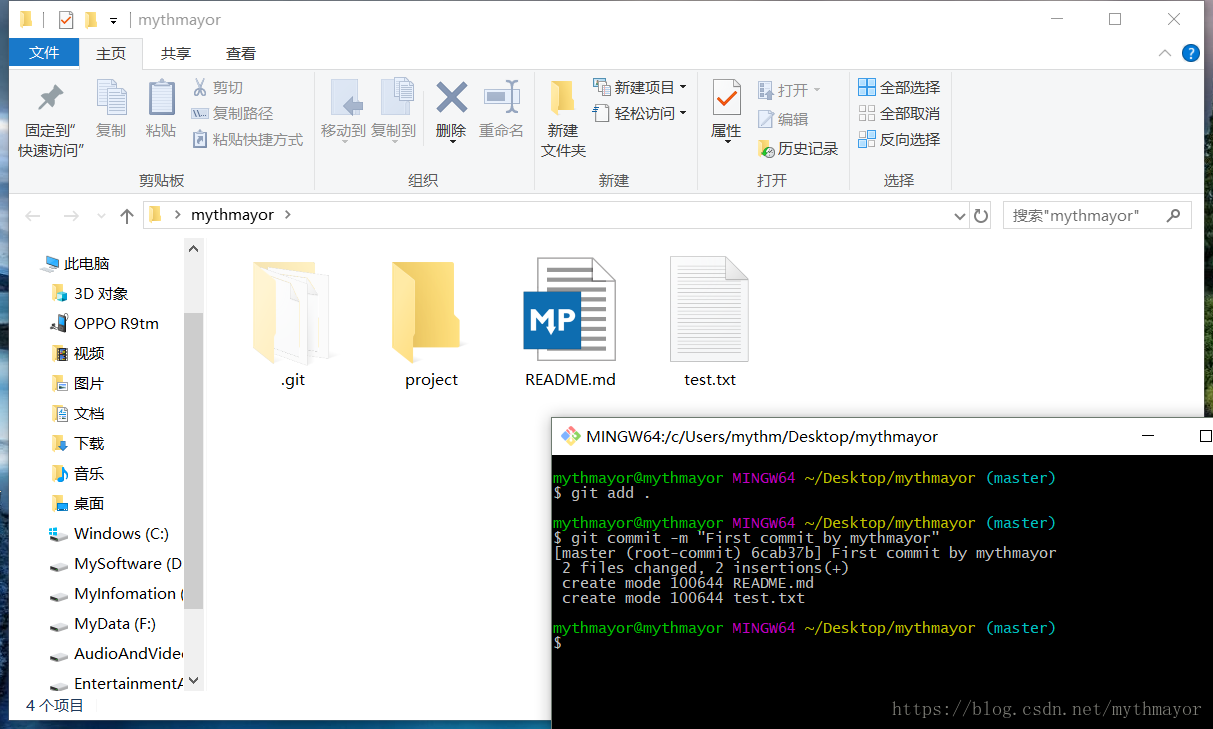
Task: Select 3D Objects (3D 对象)
Action: click(90, 294)
